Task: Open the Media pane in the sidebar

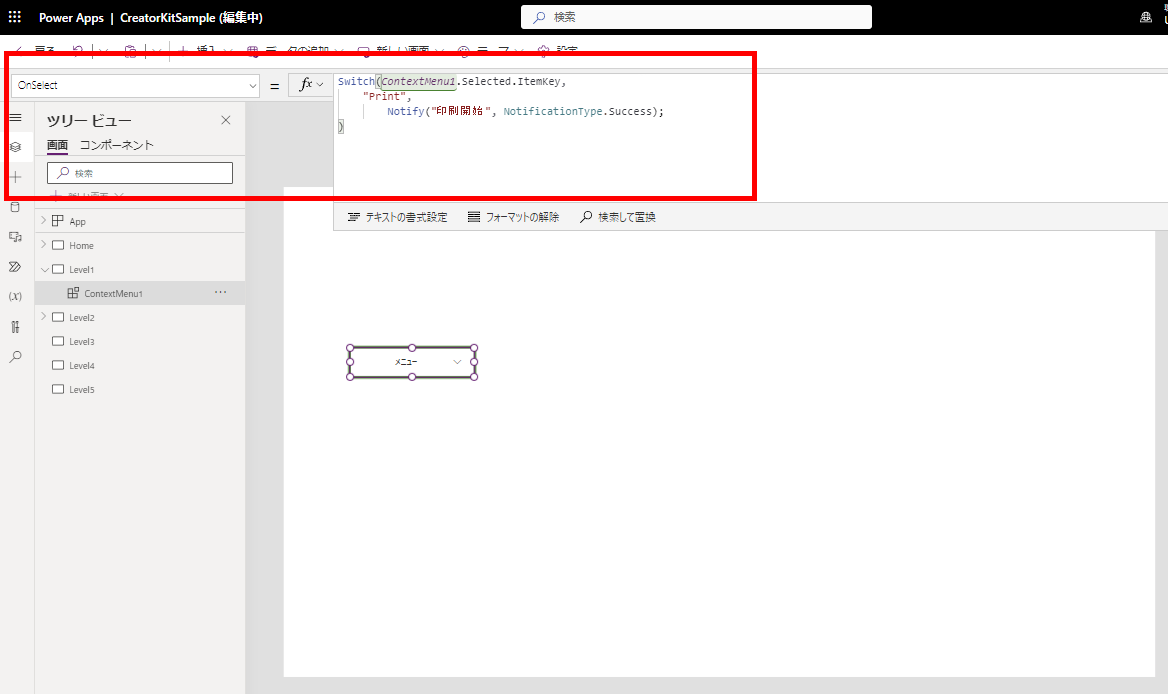Action: coord(15,236)
